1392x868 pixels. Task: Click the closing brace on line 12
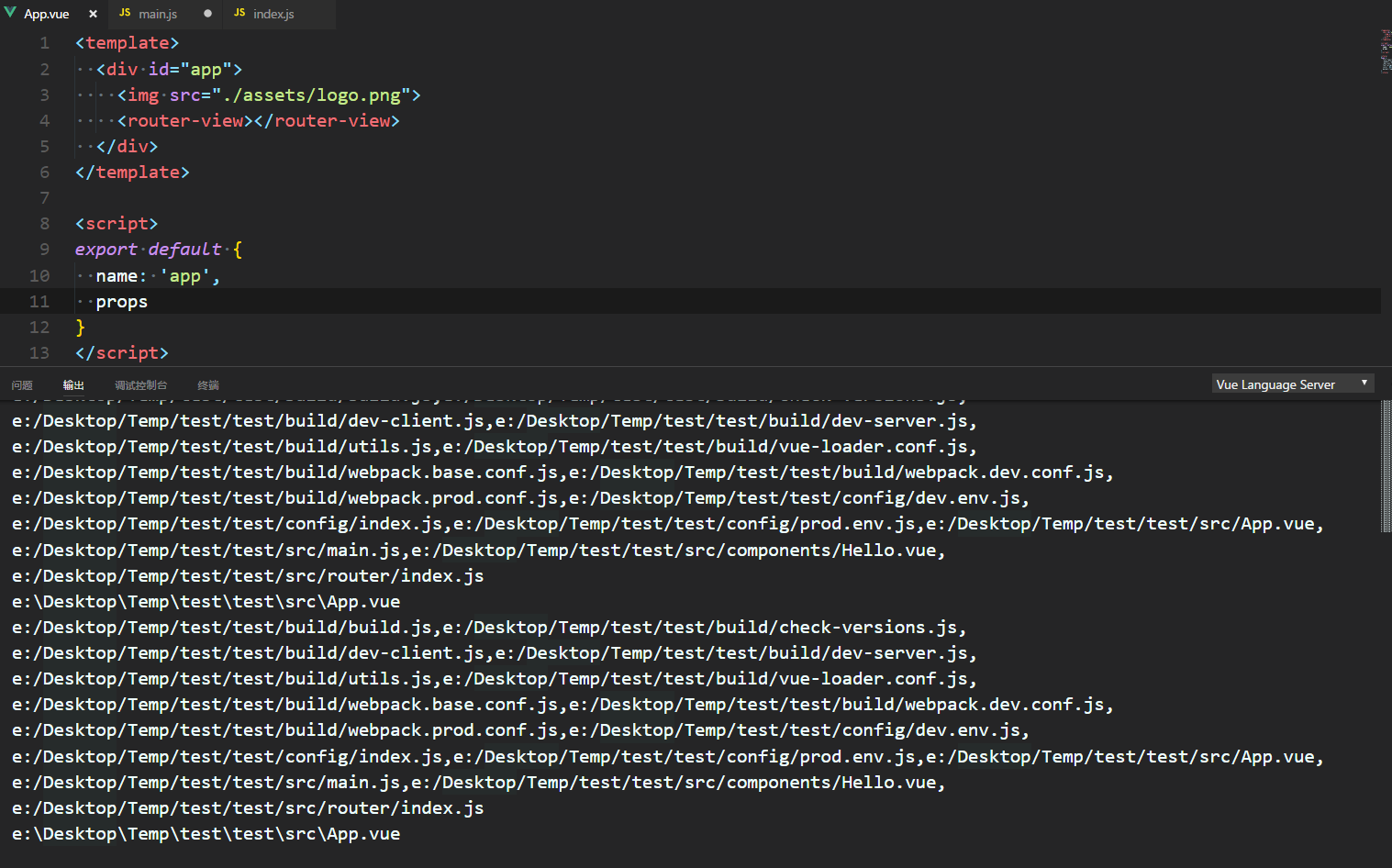pyautogui.click(x=81, y=327)
